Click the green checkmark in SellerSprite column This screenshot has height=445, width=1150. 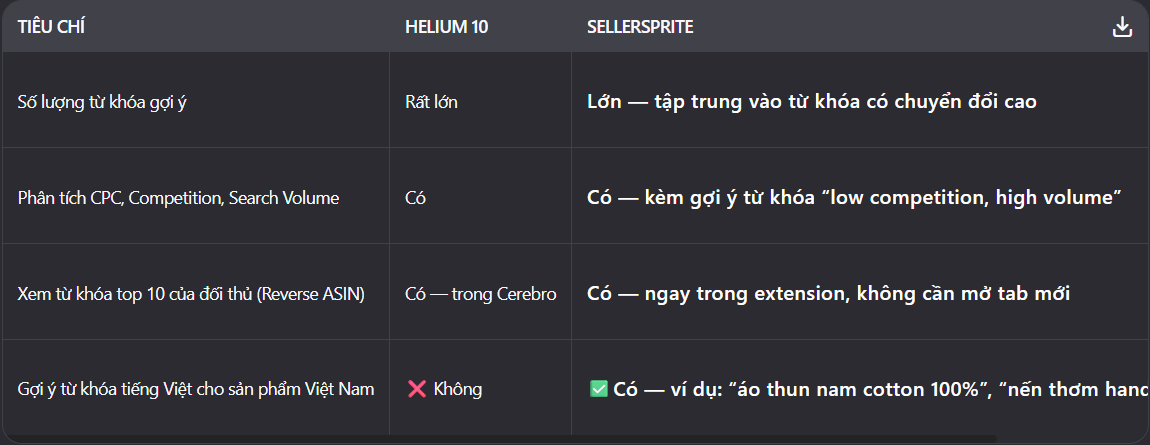pyautogui.click(x=598, y=389)
